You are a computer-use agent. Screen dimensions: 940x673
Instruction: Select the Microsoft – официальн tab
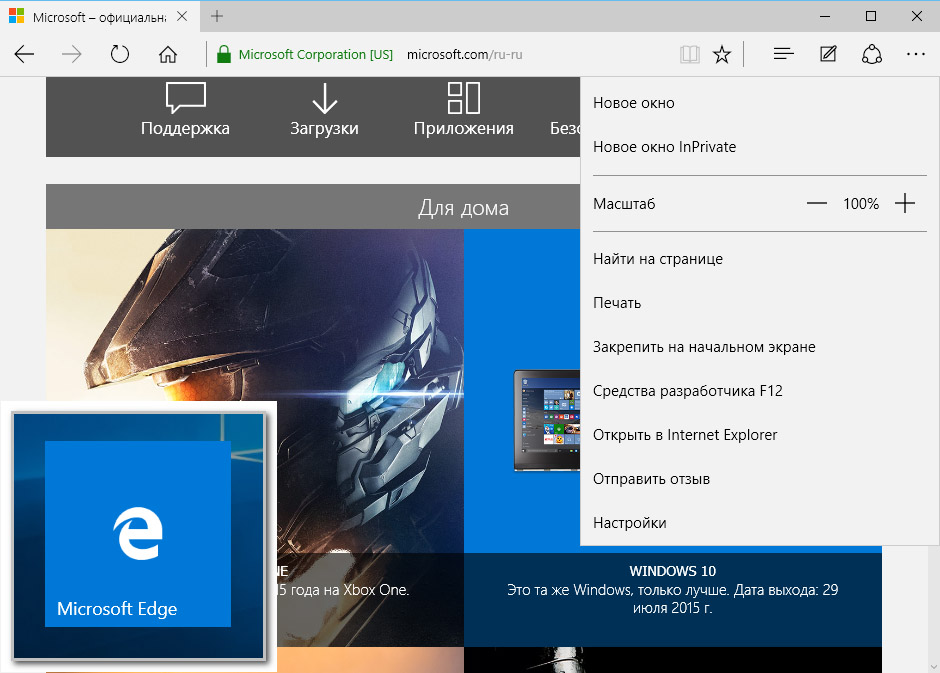(100, 17)
